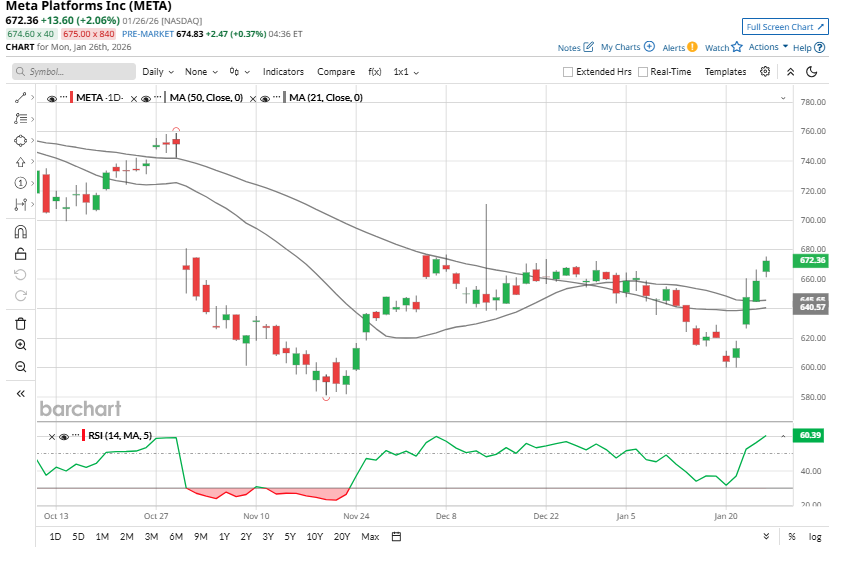Click the Symbol search field
This screenshot has width=846, height=586.
(74, 71)
